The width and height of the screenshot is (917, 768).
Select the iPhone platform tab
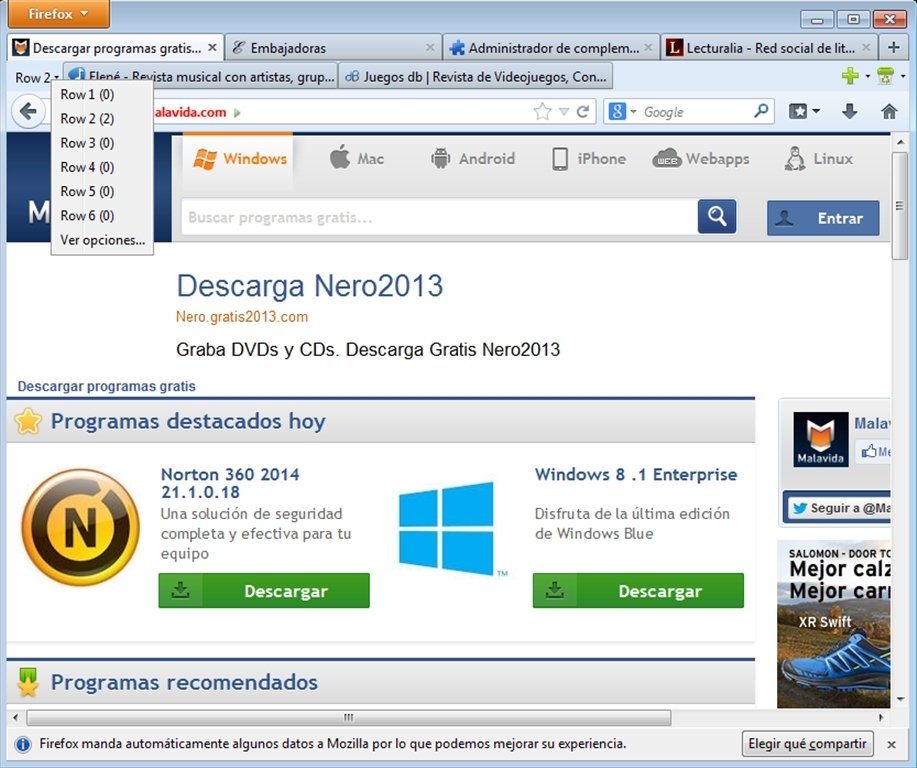coord(589,159)
